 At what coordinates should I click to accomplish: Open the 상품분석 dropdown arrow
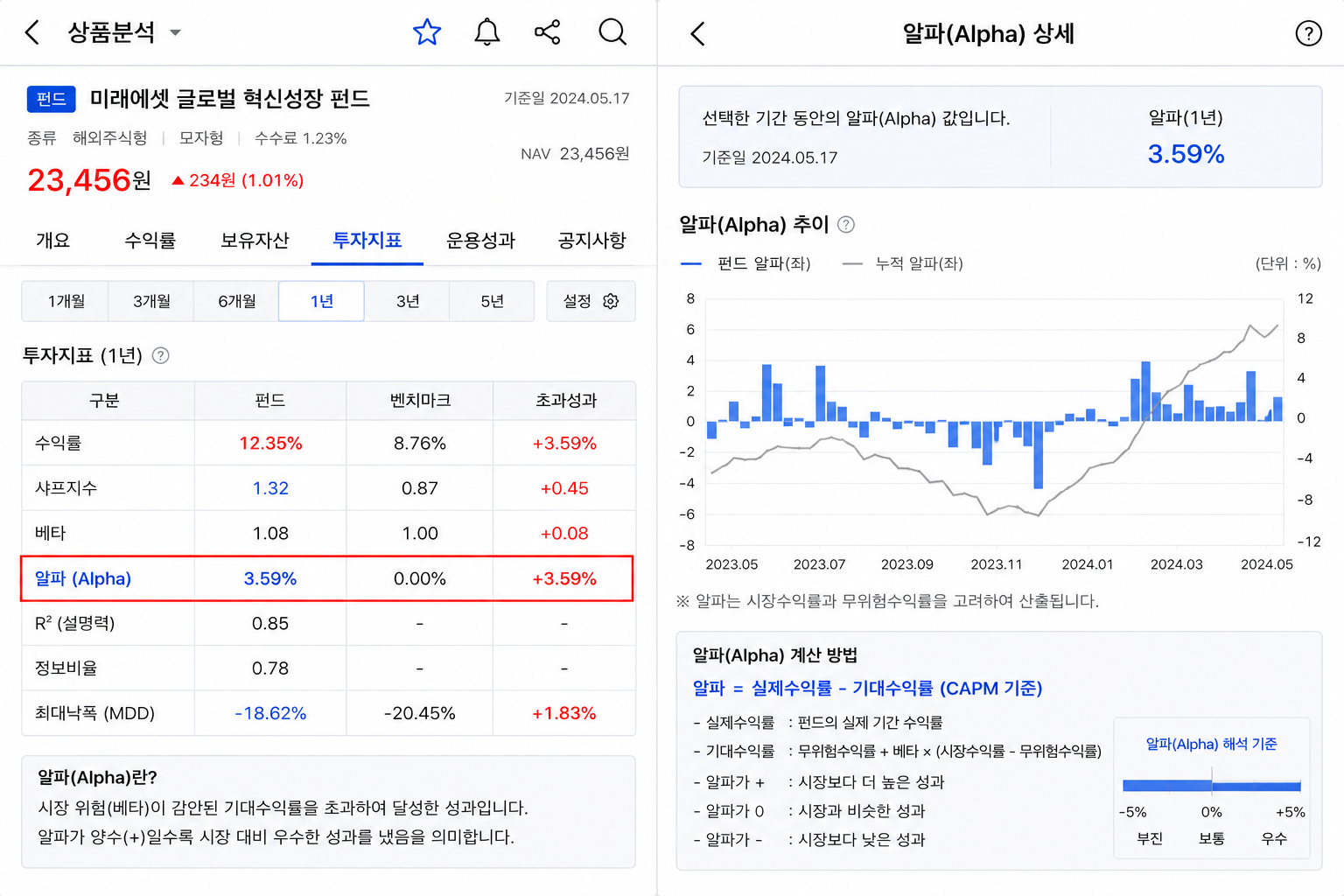[x=175, y=33]
